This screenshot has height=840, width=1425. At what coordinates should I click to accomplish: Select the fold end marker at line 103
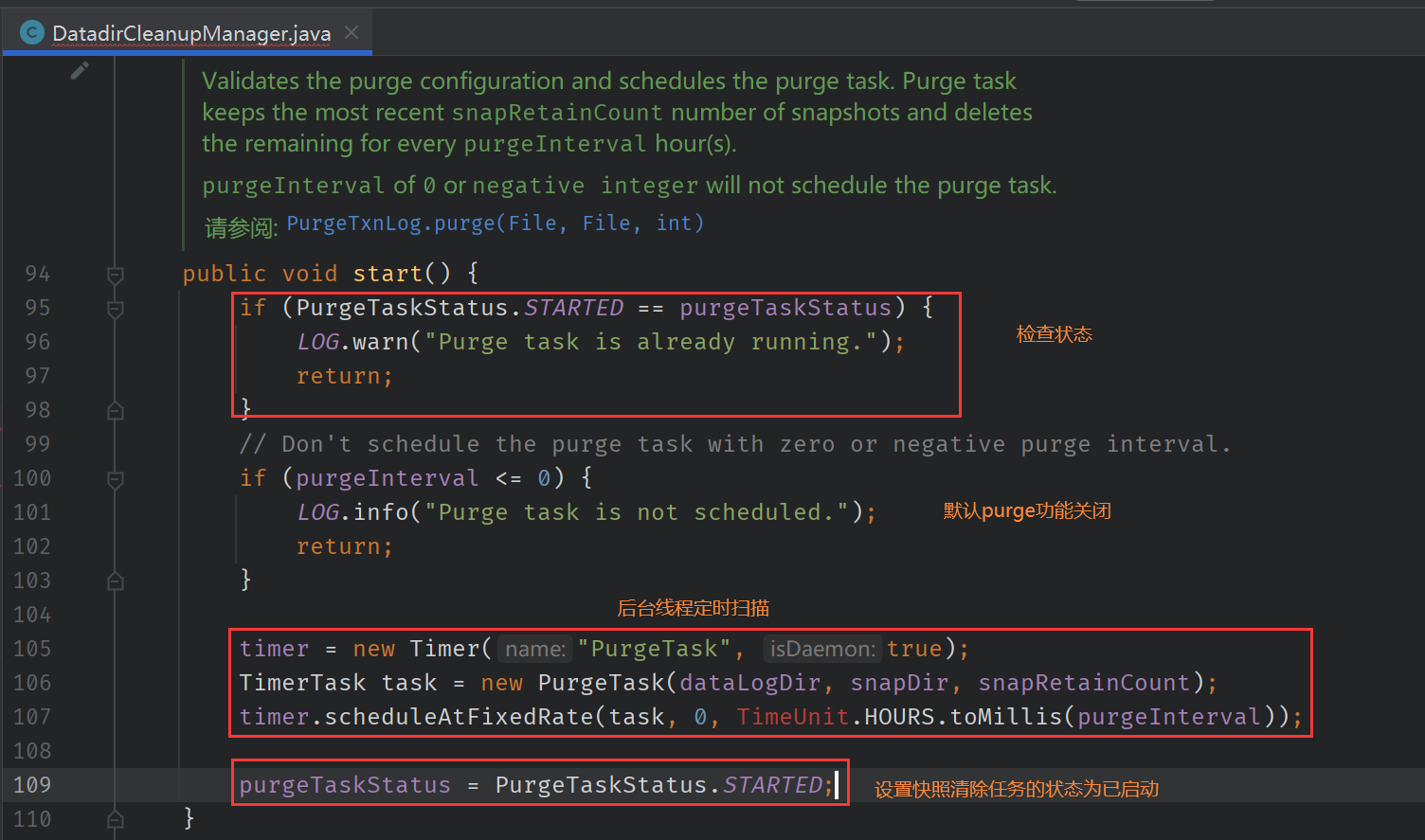click(116, 581)
